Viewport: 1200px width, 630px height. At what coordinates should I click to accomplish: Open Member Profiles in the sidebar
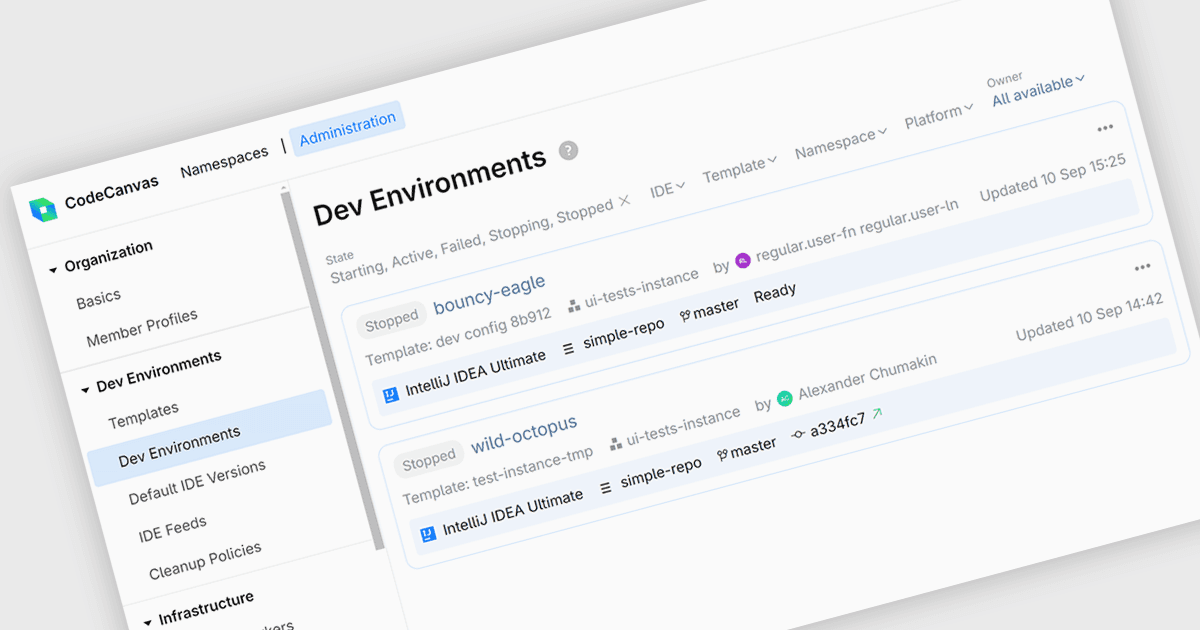[x=142, y=329]
